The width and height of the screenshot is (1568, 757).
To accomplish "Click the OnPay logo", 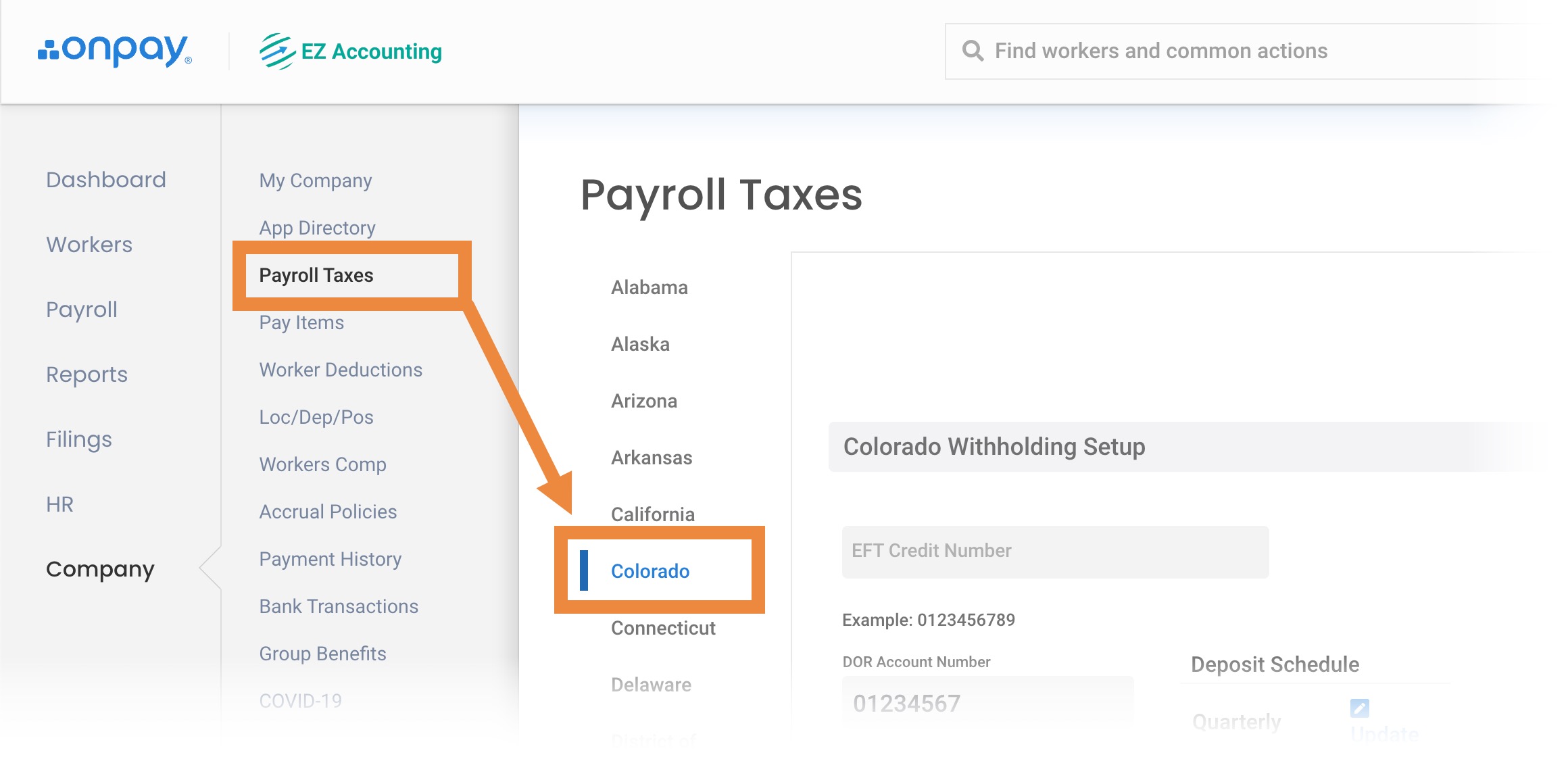I will coord(115,51).
